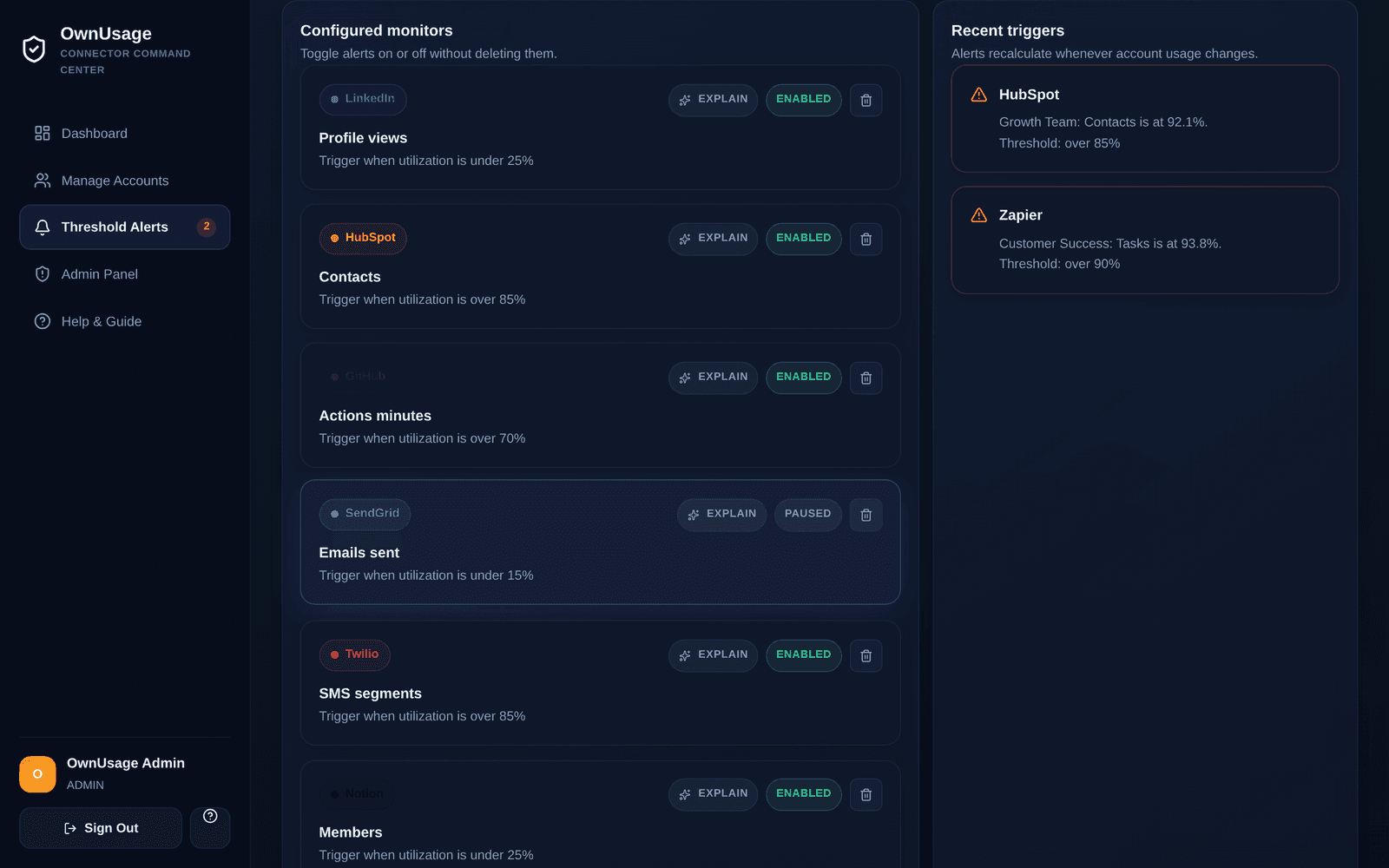Click EXPLAIN on the Contacts monitor

(x=713, y=239)
